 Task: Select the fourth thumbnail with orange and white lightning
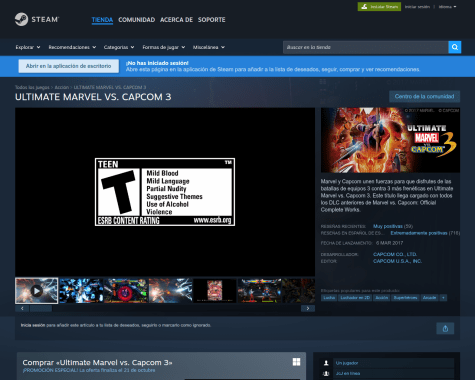170,291
